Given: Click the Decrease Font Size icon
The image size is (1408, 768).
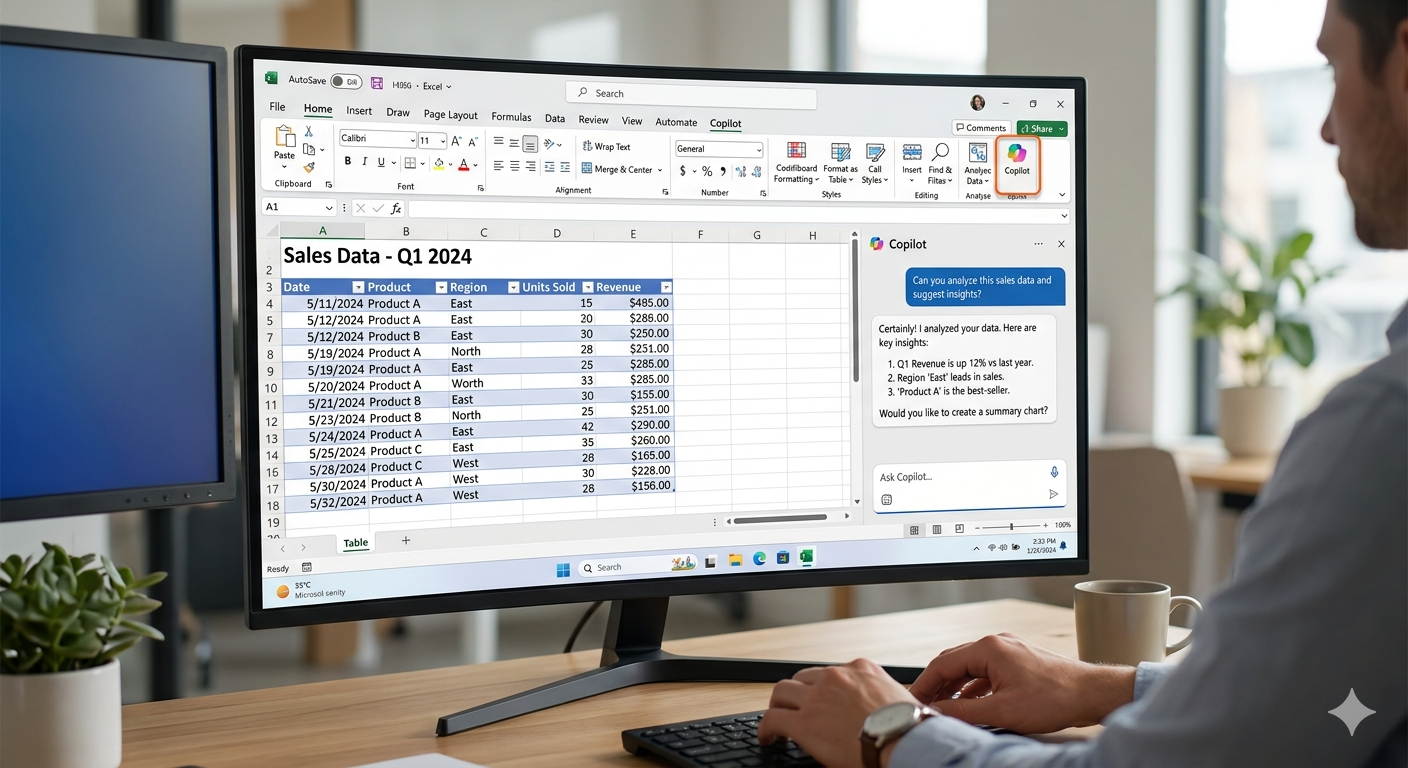Looking at the screenshot, I should click(x=474, y=141).
